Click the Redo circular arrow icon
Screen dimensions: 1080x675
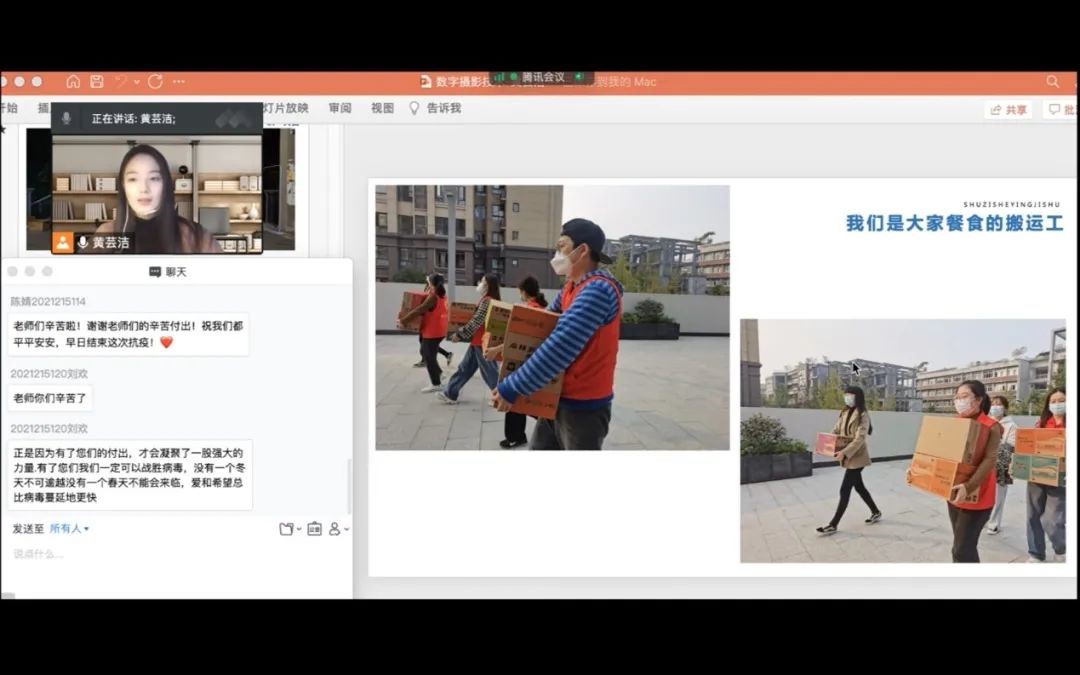point(155,82)
